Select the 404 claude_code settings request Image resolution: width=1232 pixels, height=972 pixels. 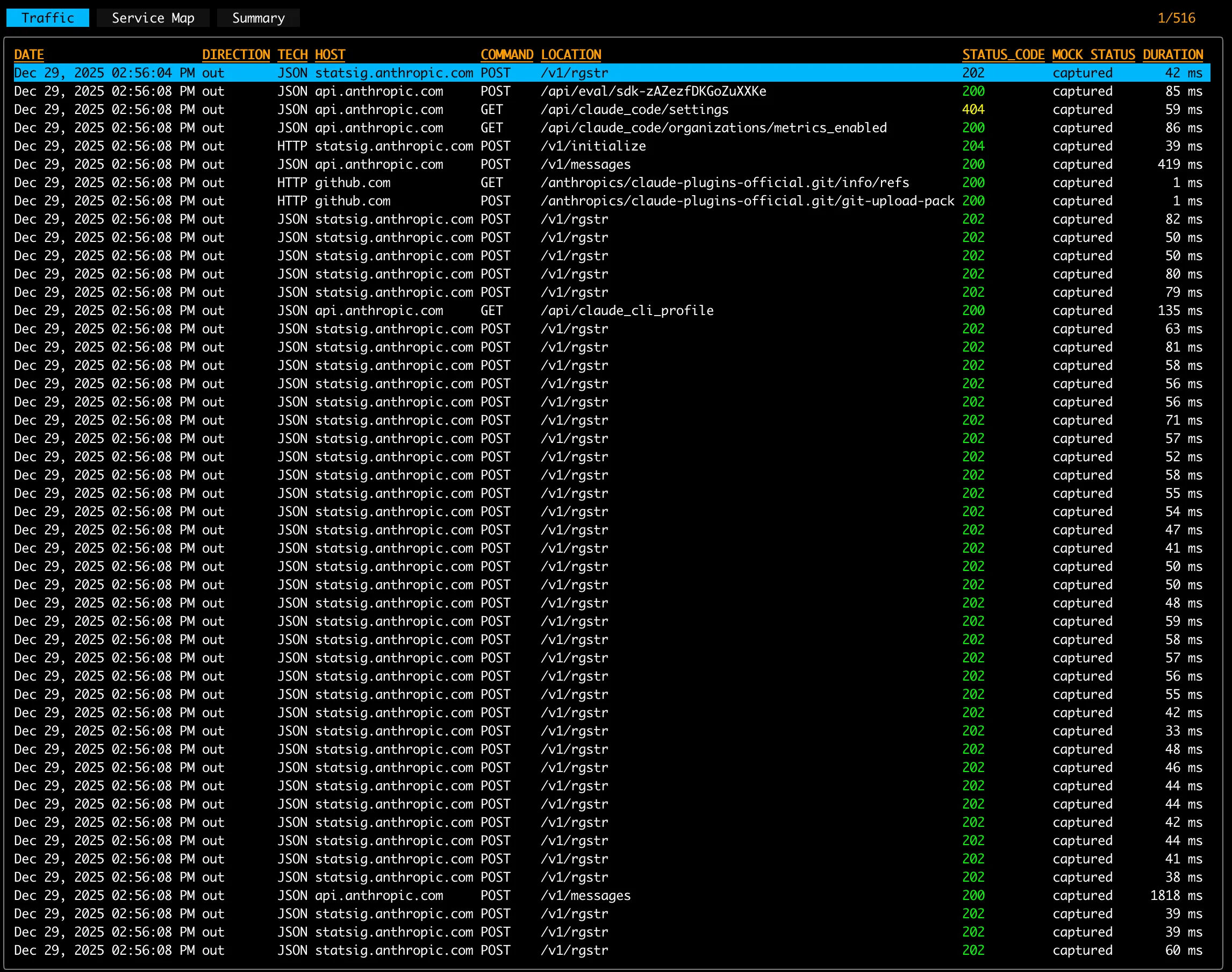coord(569,109)
